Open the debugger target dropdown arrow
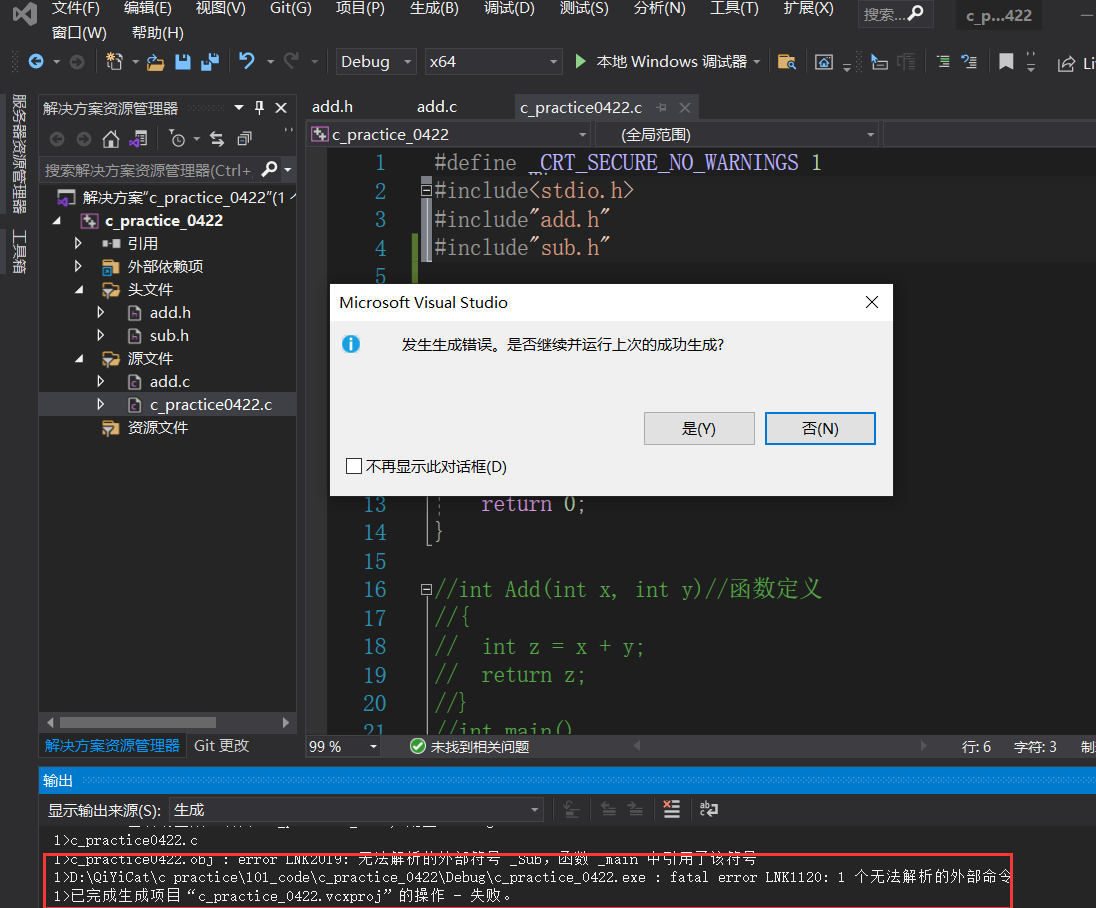Viewport: 1096px width, 908px height. 757,62
